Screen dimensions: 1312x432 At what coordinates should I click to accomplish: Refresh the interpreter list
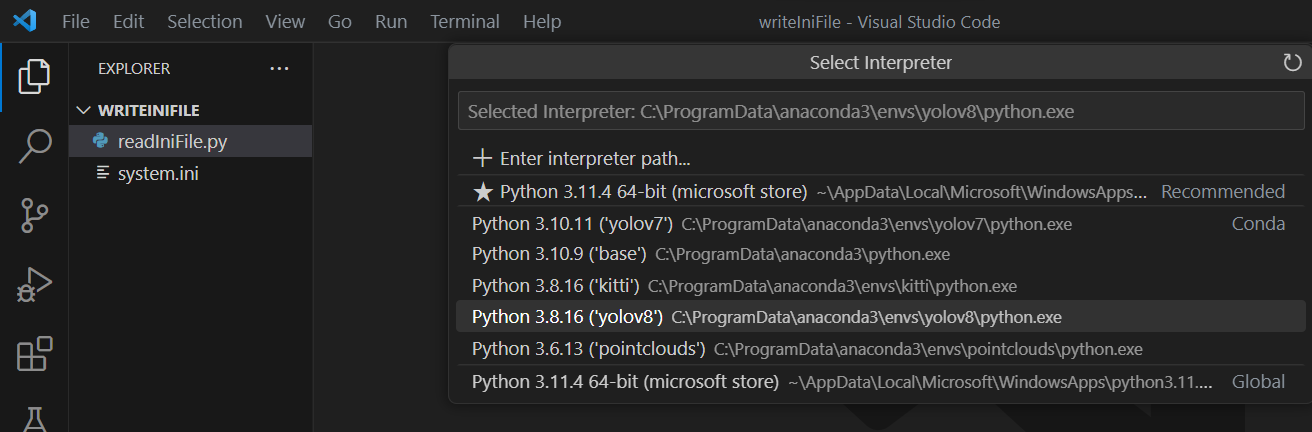coord(1292,63)
